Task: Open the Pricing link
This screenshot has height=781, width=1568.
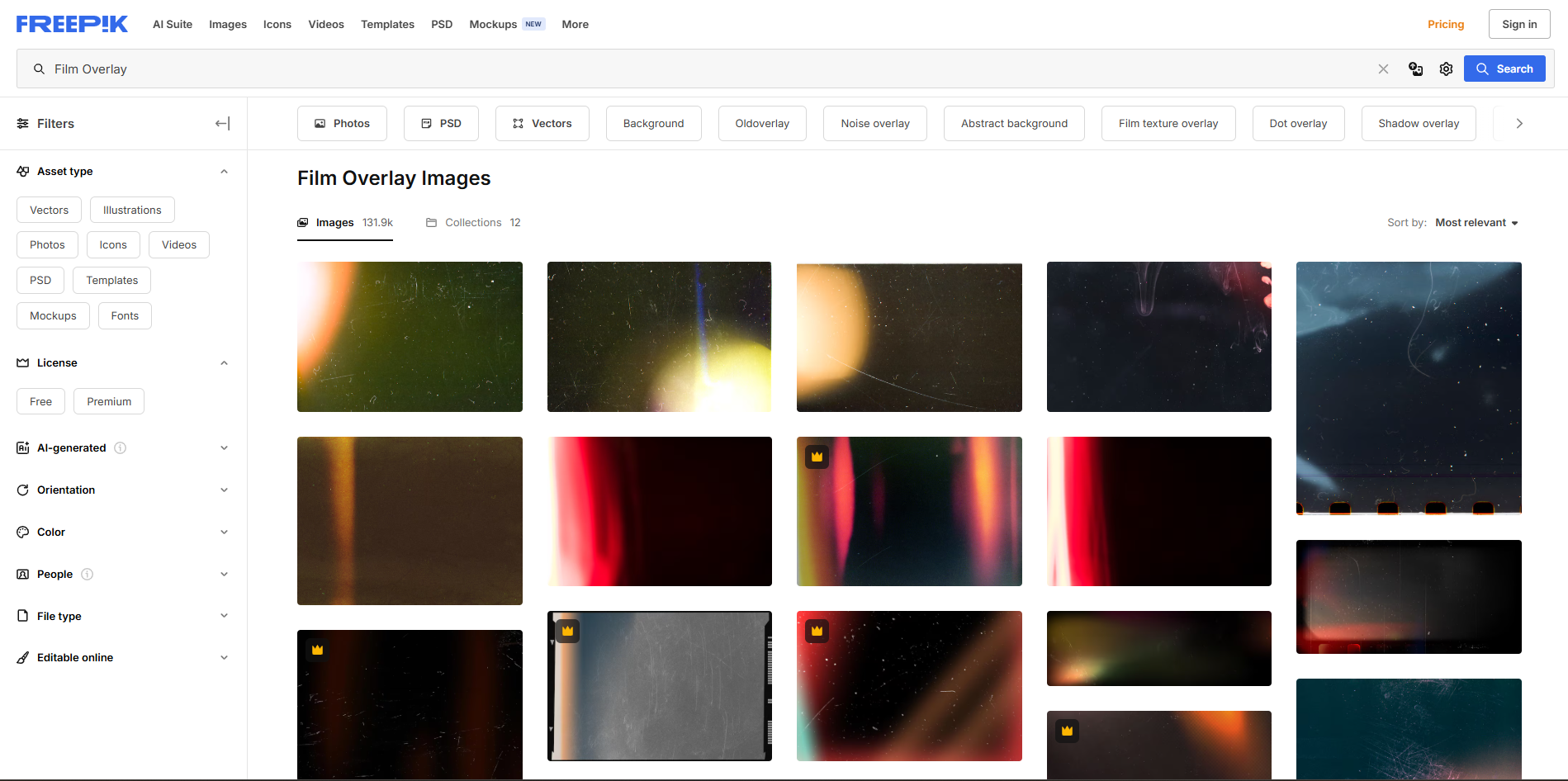Action: (1446, 25)
